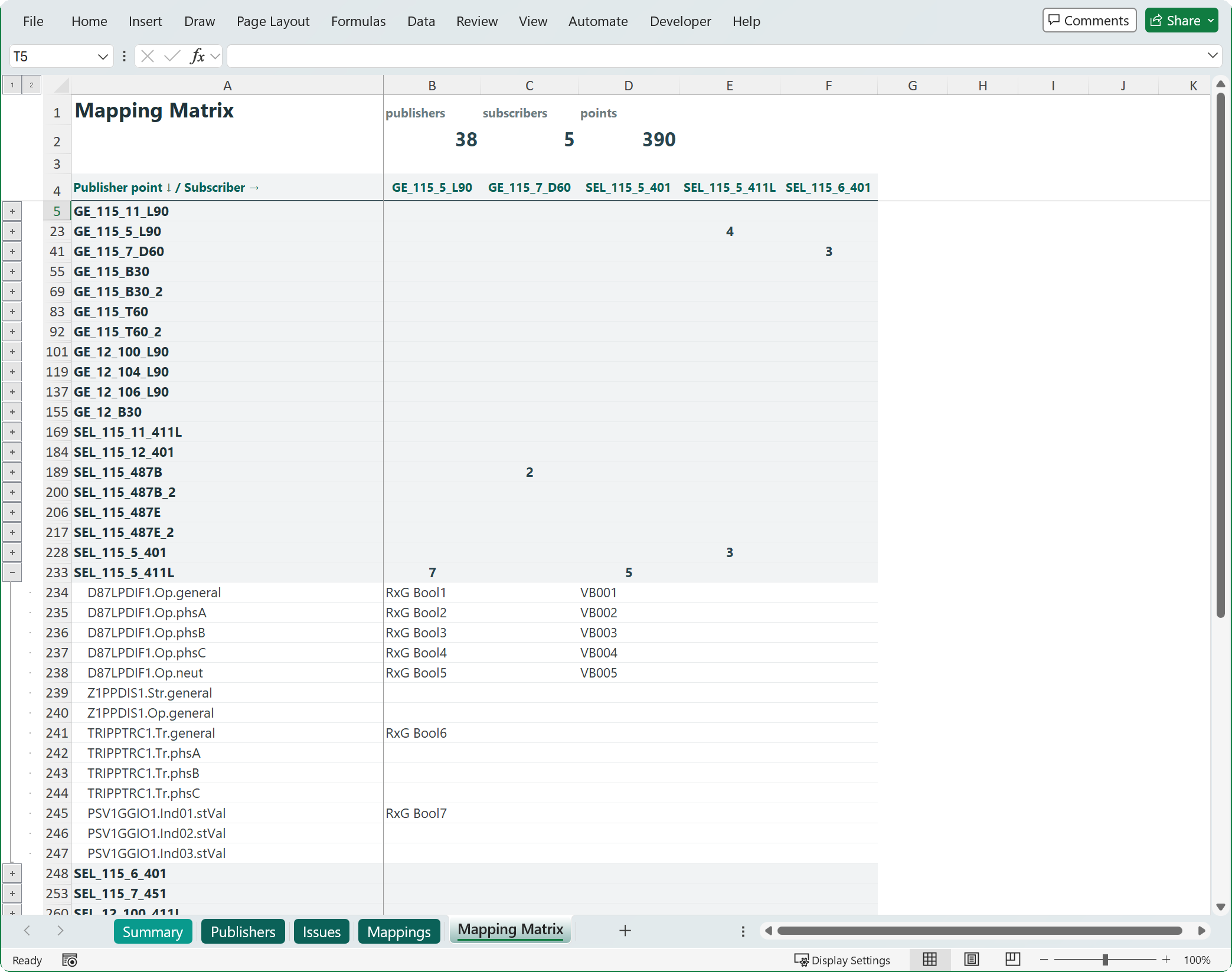
Task: Click the next sheet navigation arrow
Action: (x=60, y=931)
